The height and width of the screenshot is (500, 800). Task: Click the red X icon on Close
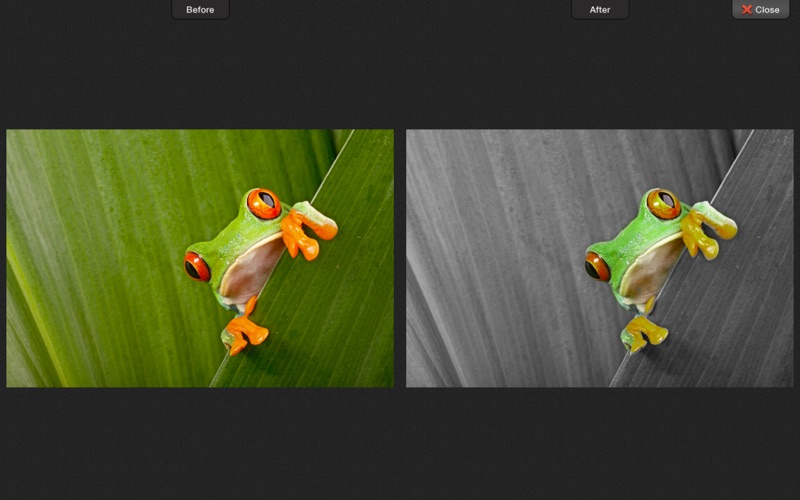pyautogui.click(x=747, y=10)
